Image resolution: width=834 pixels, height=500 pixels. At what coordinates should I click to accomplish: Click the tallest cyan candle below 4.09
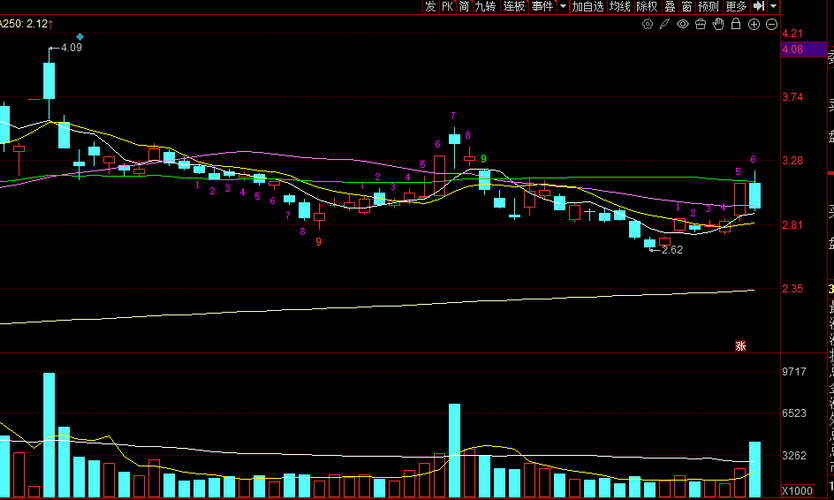coord(49,81)
